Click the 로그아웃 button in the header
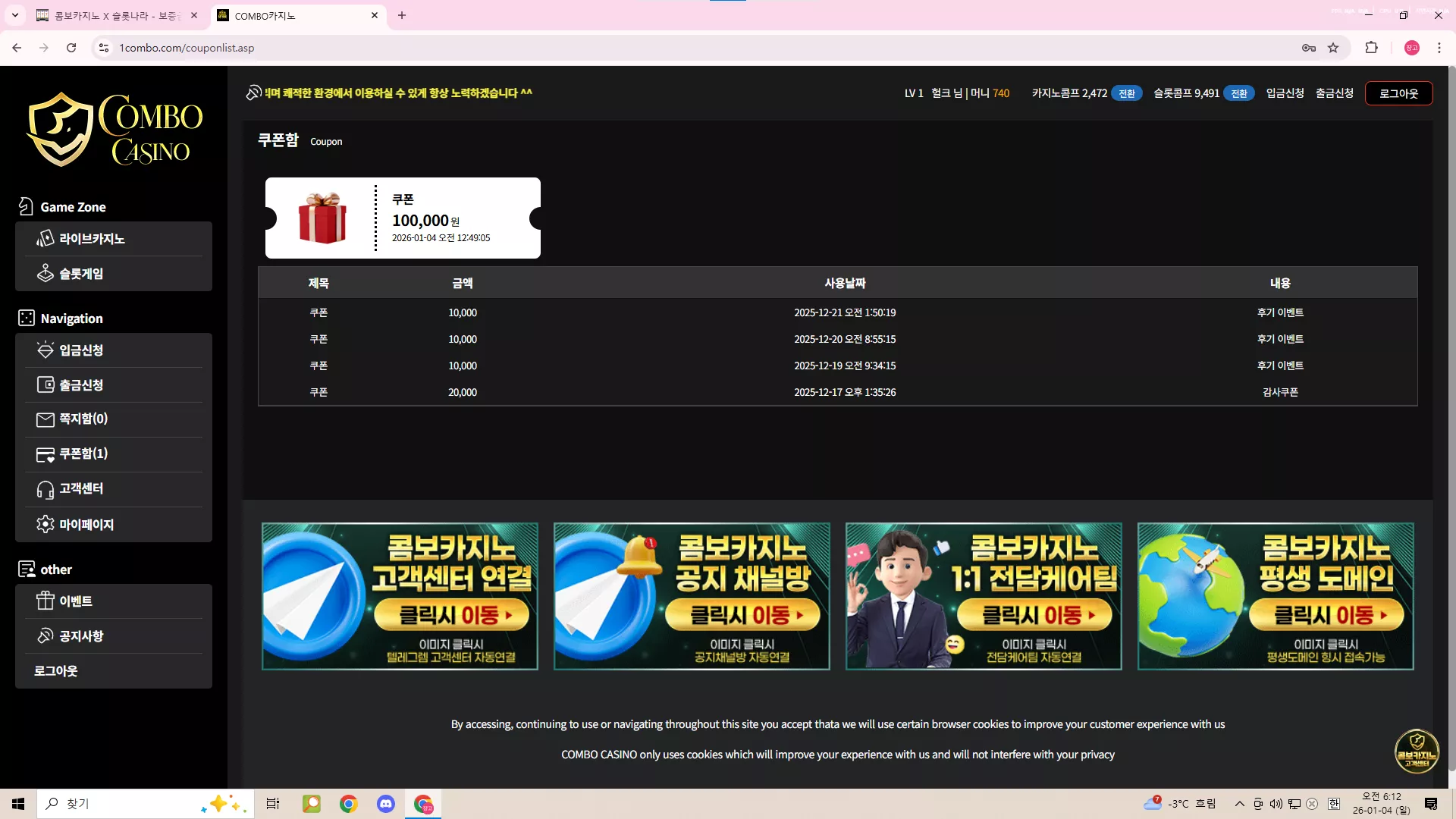1456x819 pixels. (x=1398, y=93)
